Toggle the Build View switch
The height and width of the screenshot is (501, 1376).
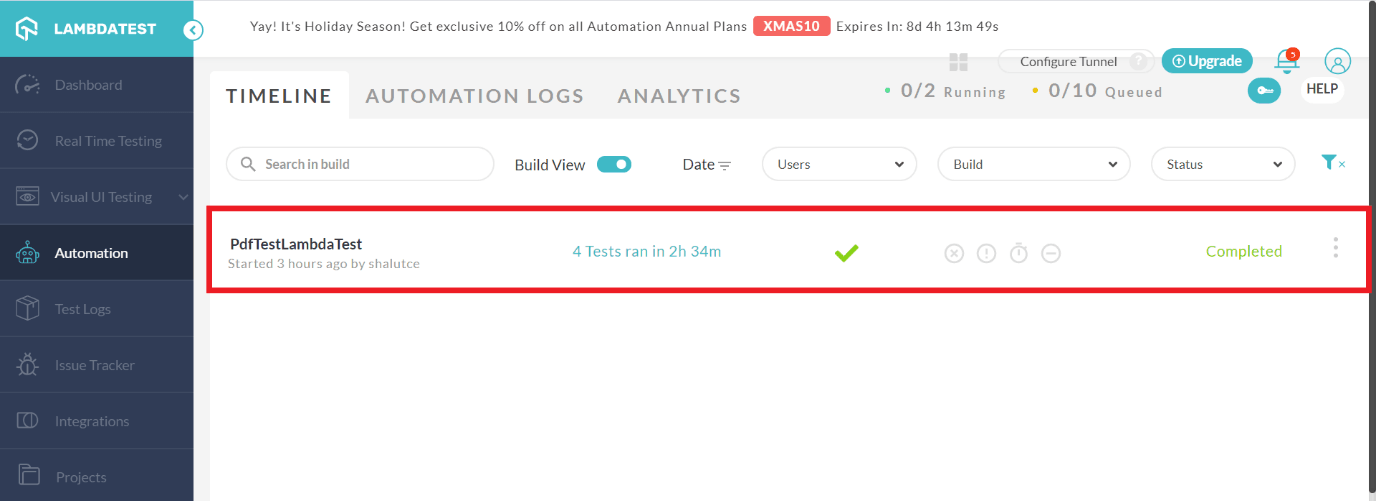point(614,164)
